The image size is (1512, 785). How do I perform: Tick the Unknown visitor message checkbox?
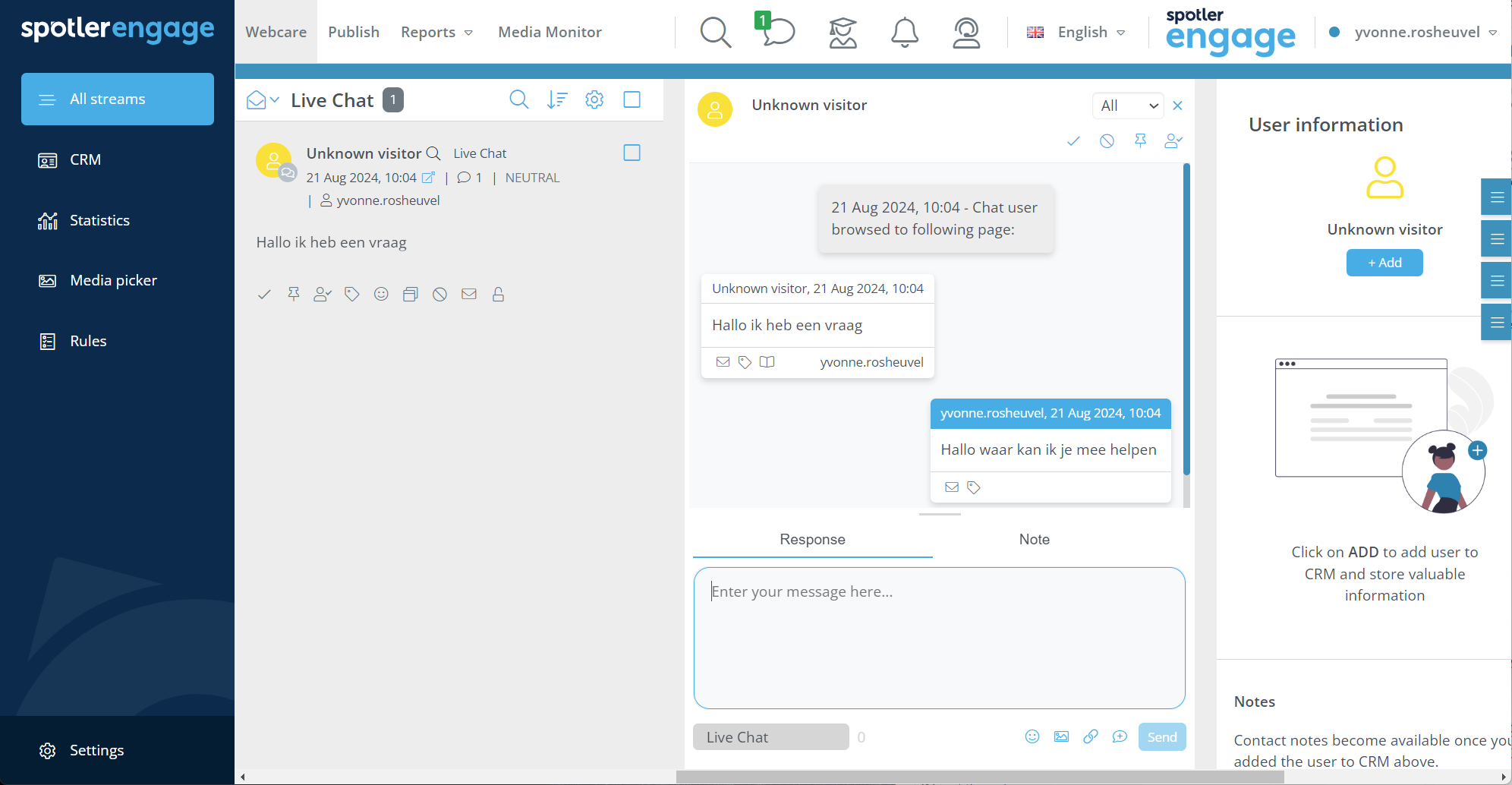(632, 153)
